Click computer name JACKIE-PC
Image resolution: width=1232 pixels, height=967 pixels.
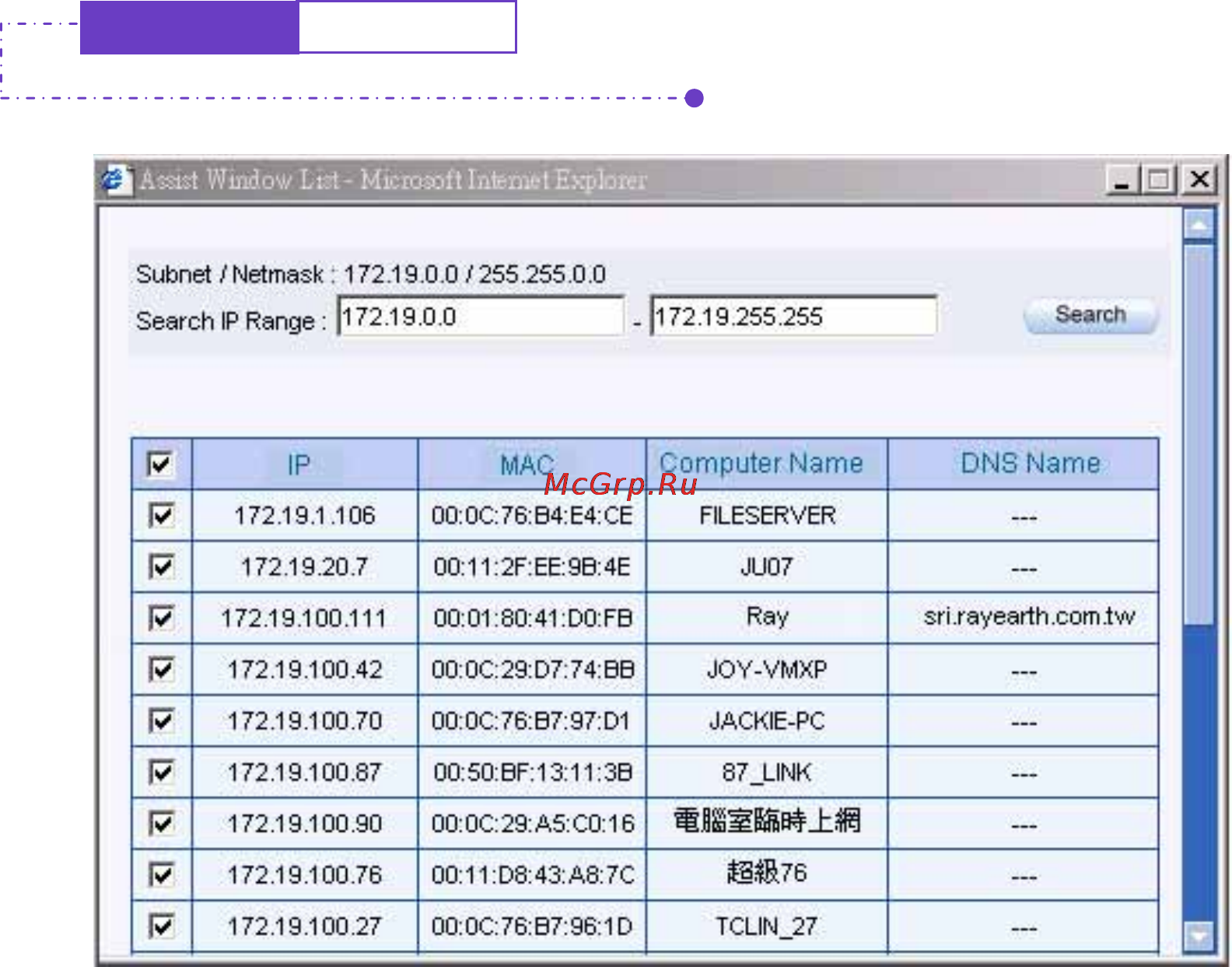click(x=767, y=721)
